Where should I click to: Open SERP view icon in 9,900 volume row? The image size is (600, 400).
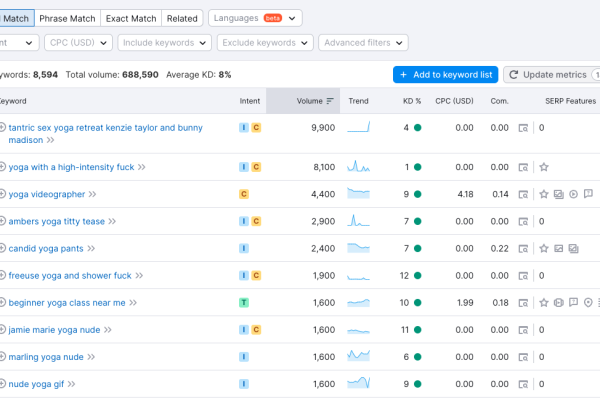click(523, 128)
